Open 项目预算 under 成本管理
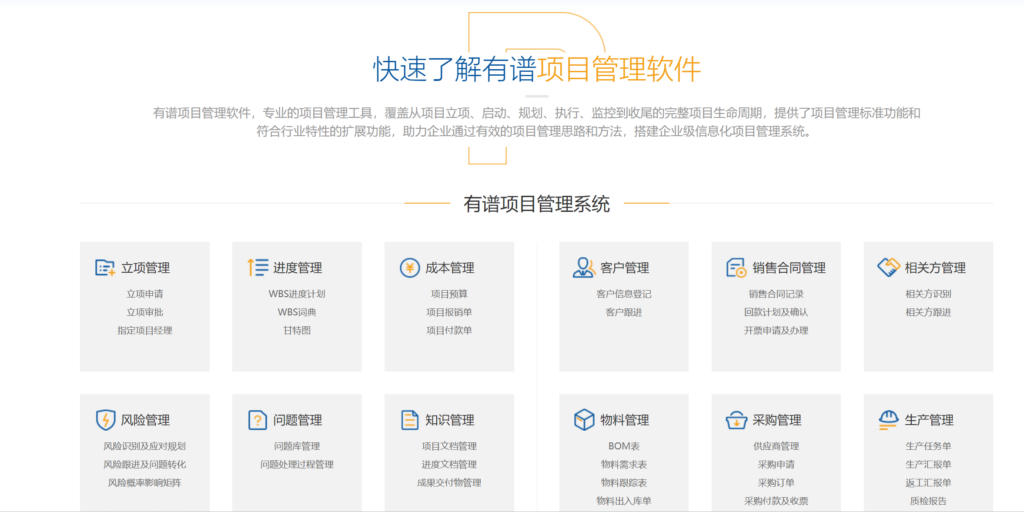1024x512 pixels. (449, 294)
